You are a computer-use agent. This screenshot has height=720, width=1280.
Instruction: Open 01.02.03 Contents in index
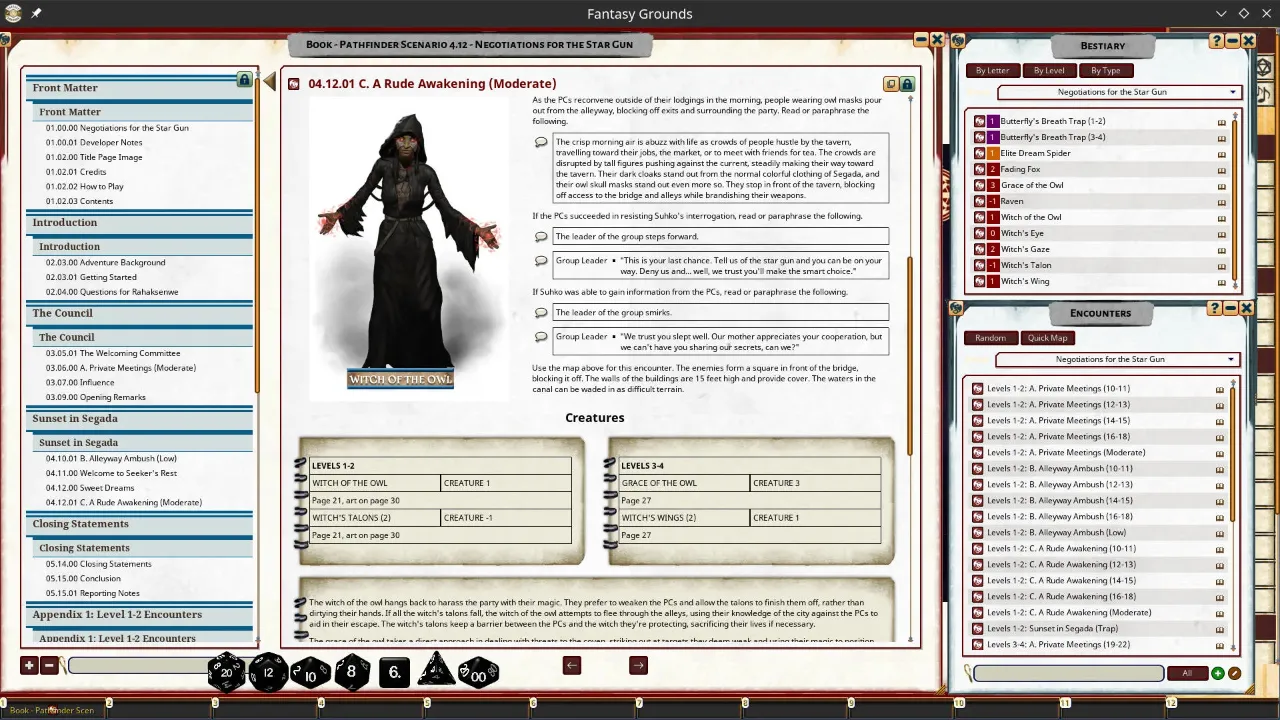(x=79, y=201)
